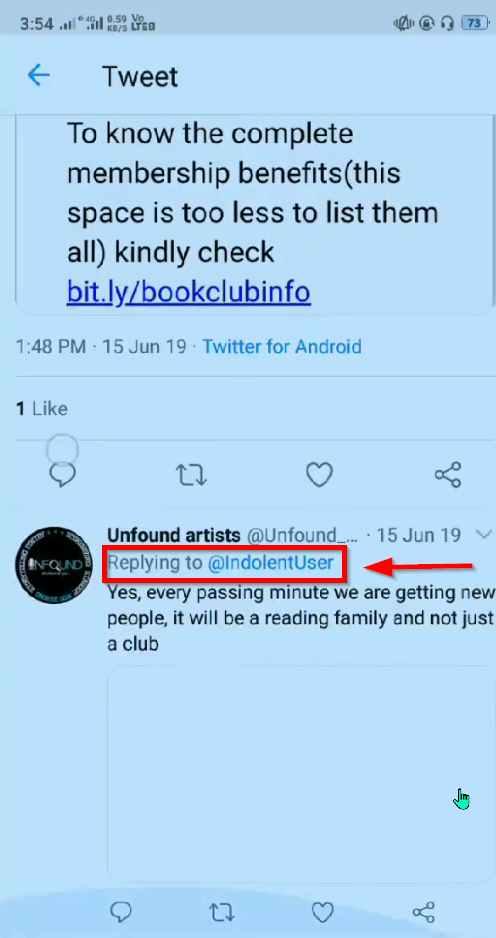496x938 pixels.
Task: Open the bit.ly/bookclubinfo link
Action: tap(188, 292)
